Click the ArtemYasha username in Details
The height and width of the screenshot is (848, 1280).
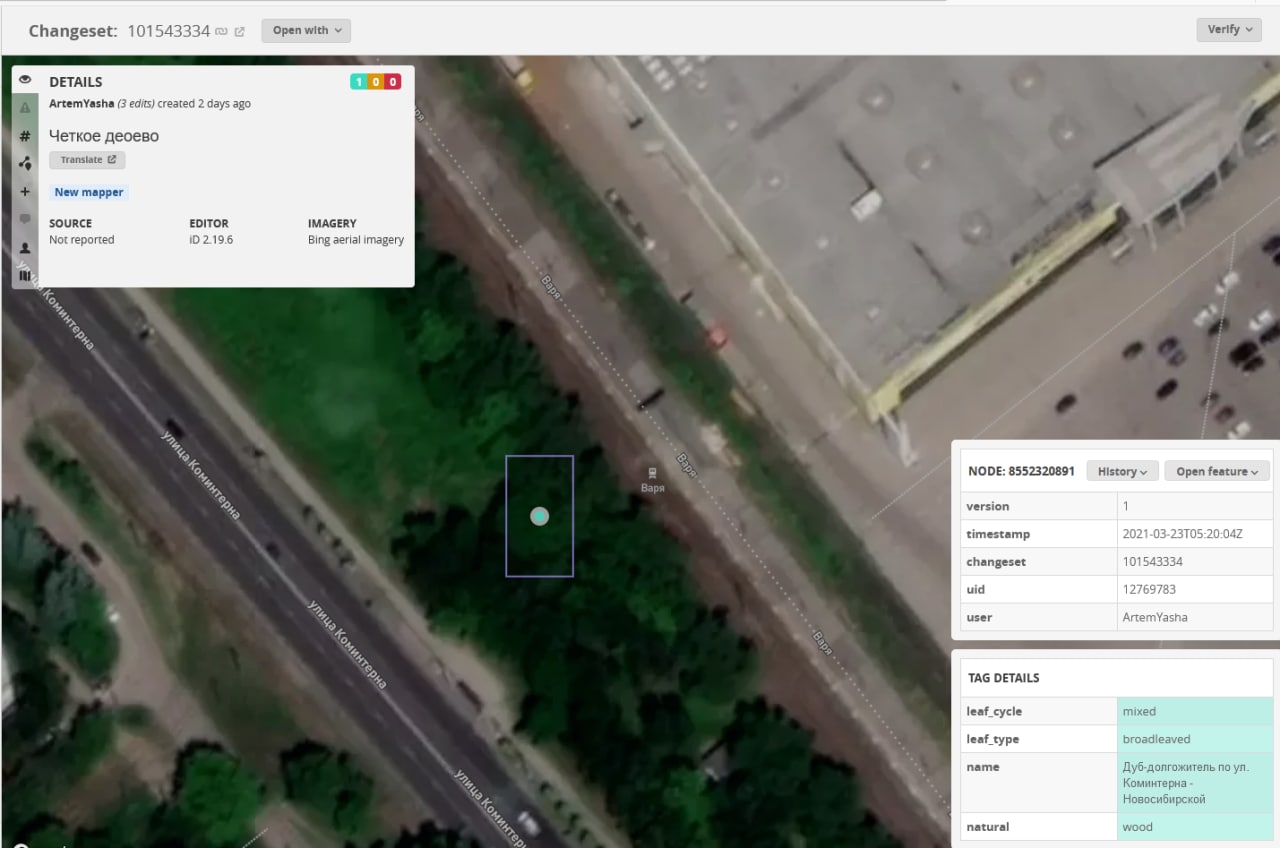(x=82, y=103)
